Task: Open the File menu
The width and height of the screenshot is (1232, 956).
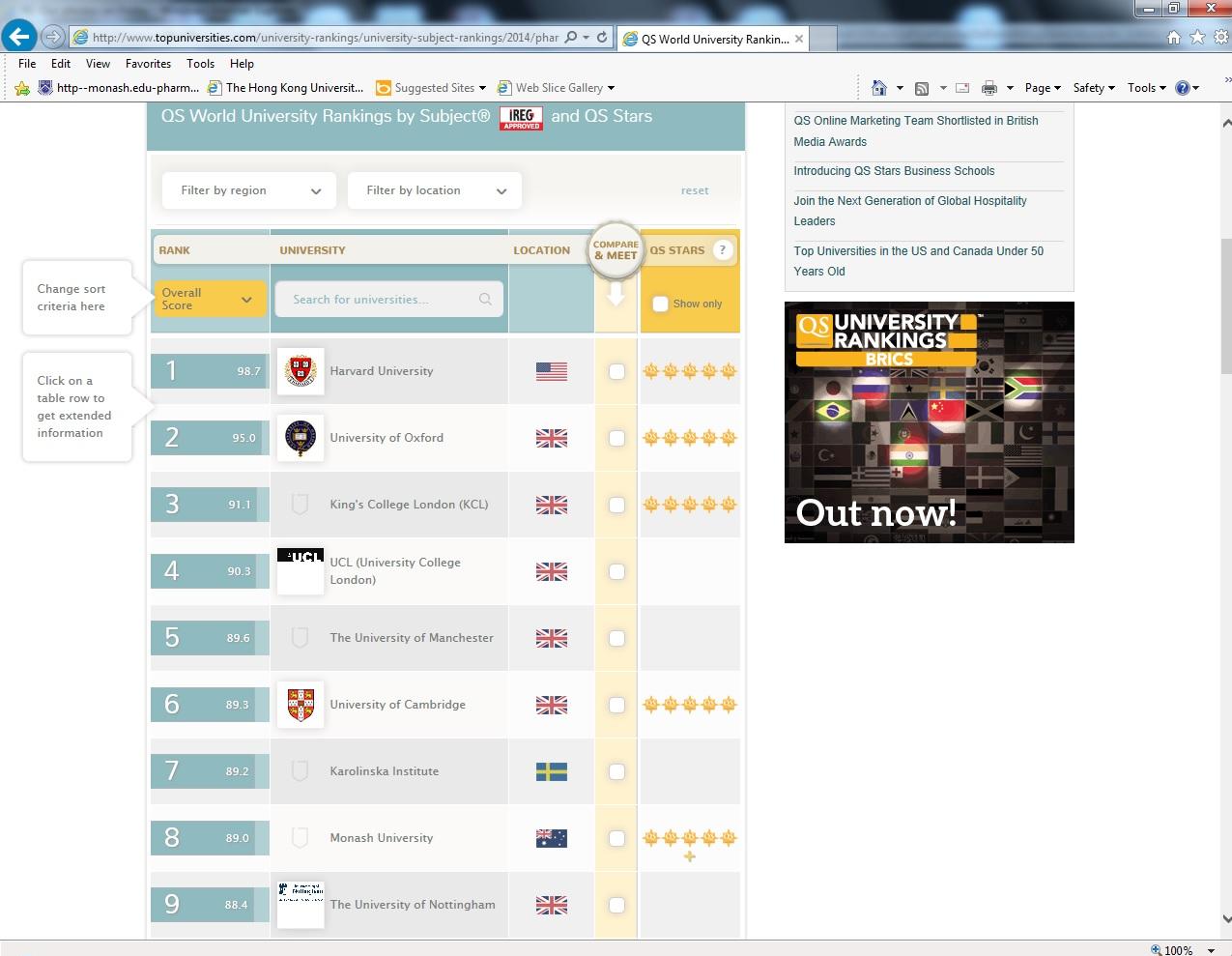Action: [27, 63]
